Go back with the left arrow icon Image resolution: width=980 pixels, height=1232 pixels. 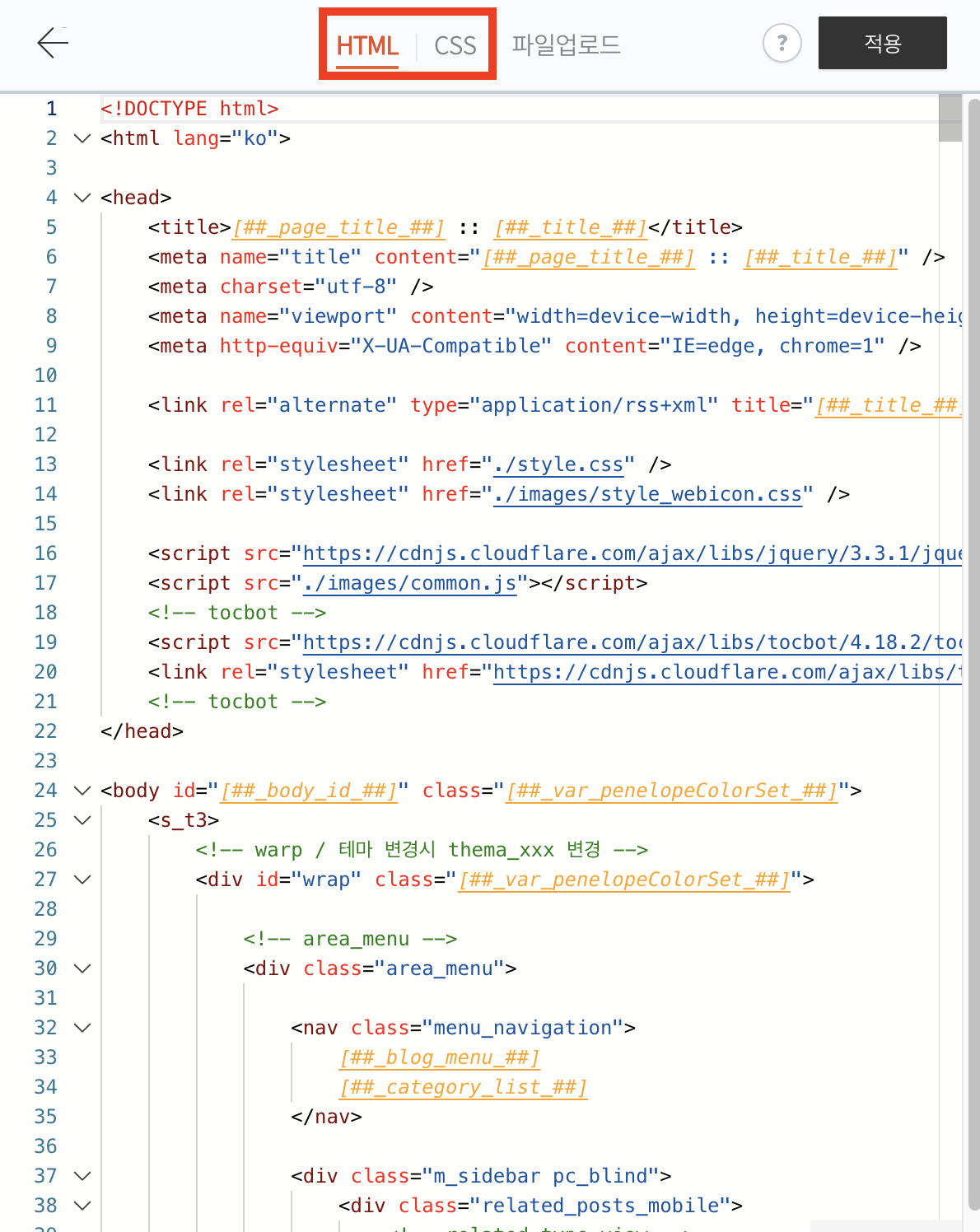(x=53, y=43)
